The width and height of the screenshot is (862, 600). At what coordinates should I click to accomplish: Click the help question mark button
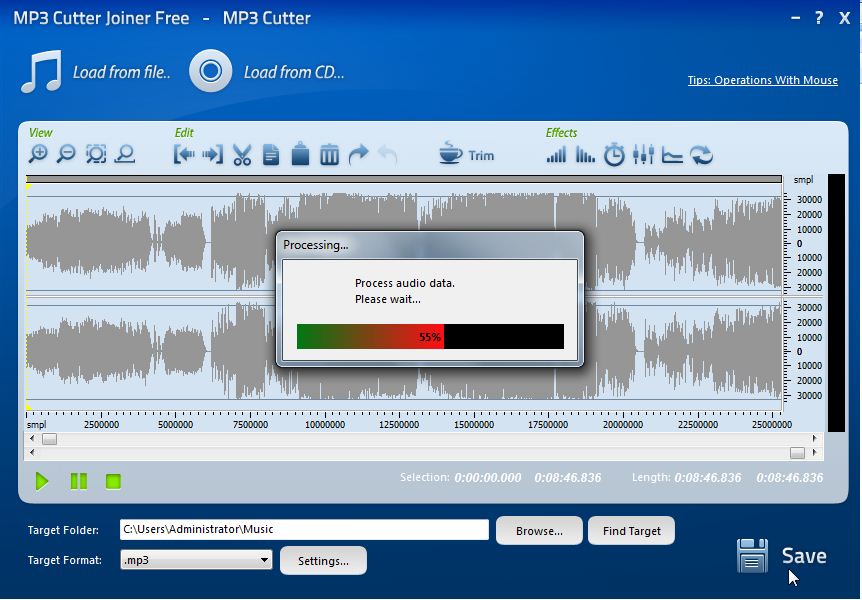coord(819,18)
